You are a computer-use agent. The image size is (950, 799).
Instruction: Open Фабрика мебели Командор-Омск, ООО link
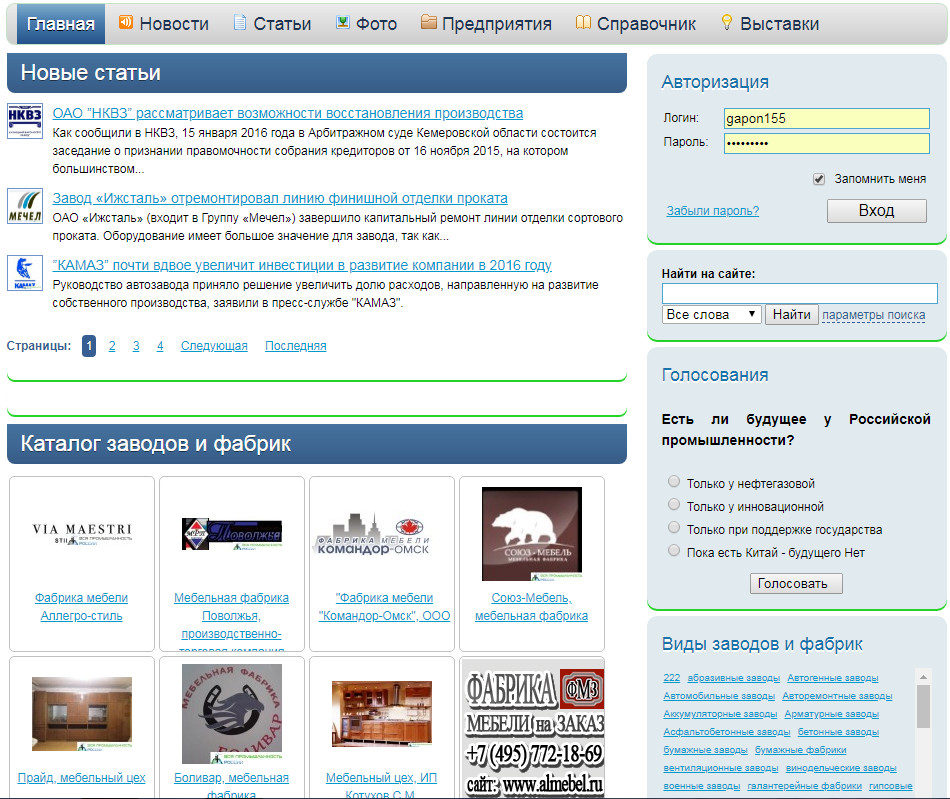point(385,607)
